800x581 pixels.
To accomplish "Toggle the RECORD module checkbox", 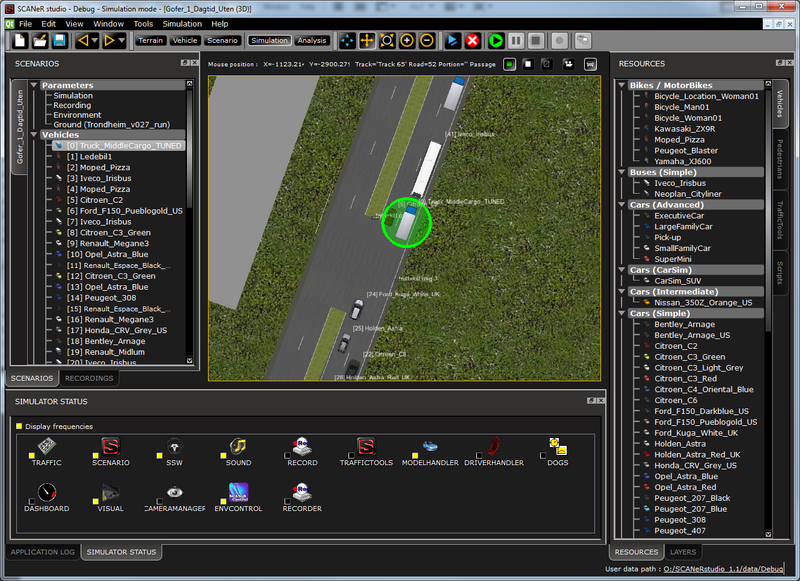I will tap(286, 455).
